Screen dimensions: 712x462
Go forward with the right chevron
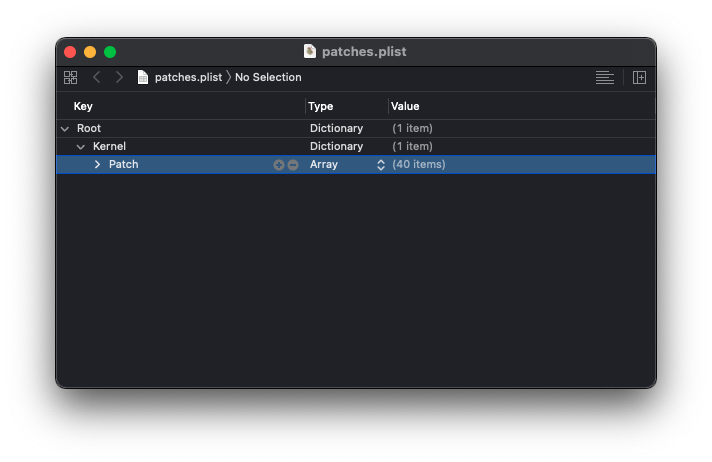coord(119,77)
